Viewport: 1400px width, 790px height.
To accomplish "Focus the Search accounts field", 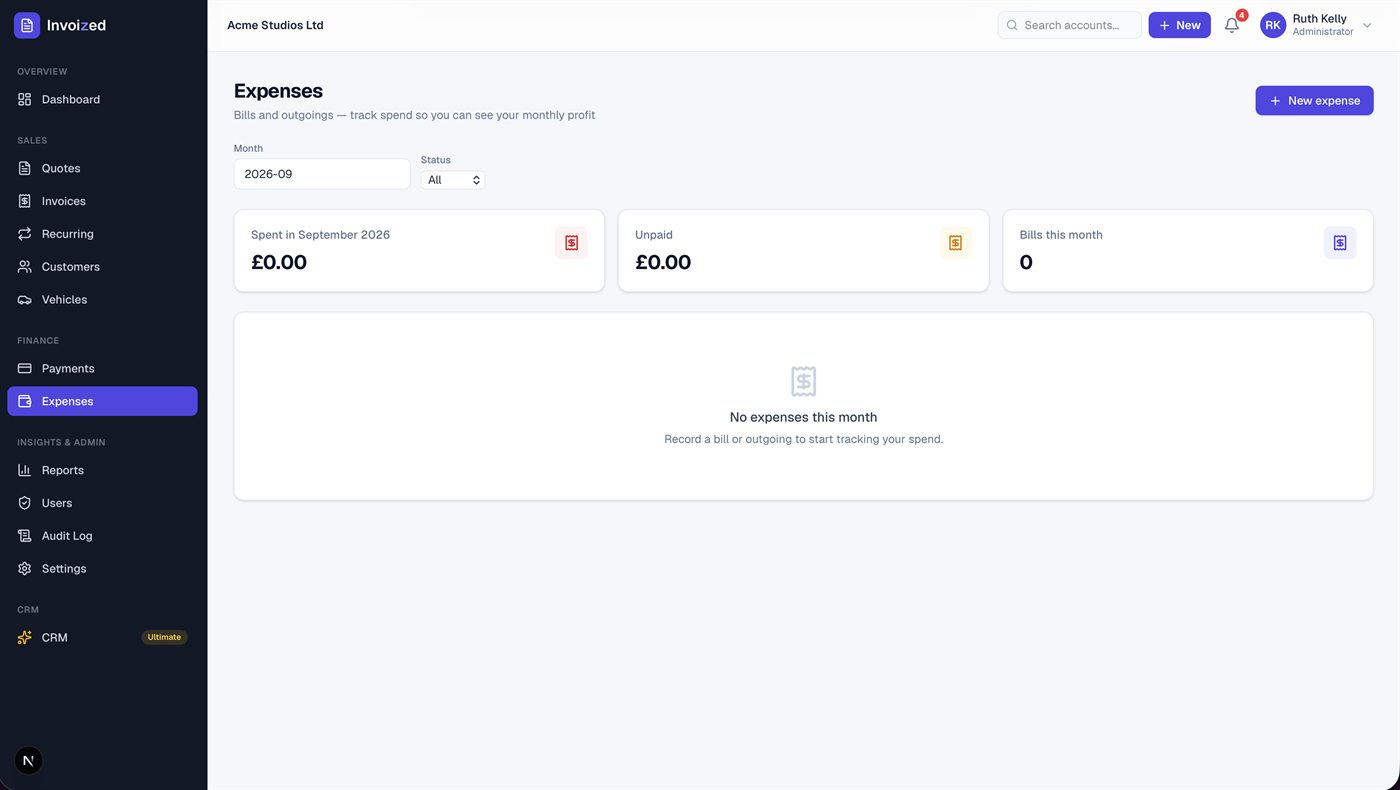I will point(1069,25).
